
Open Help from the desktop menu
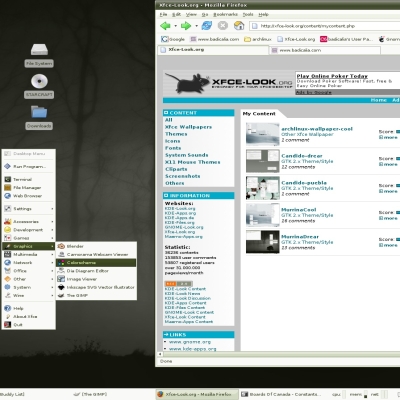click(x=29, y=308)
